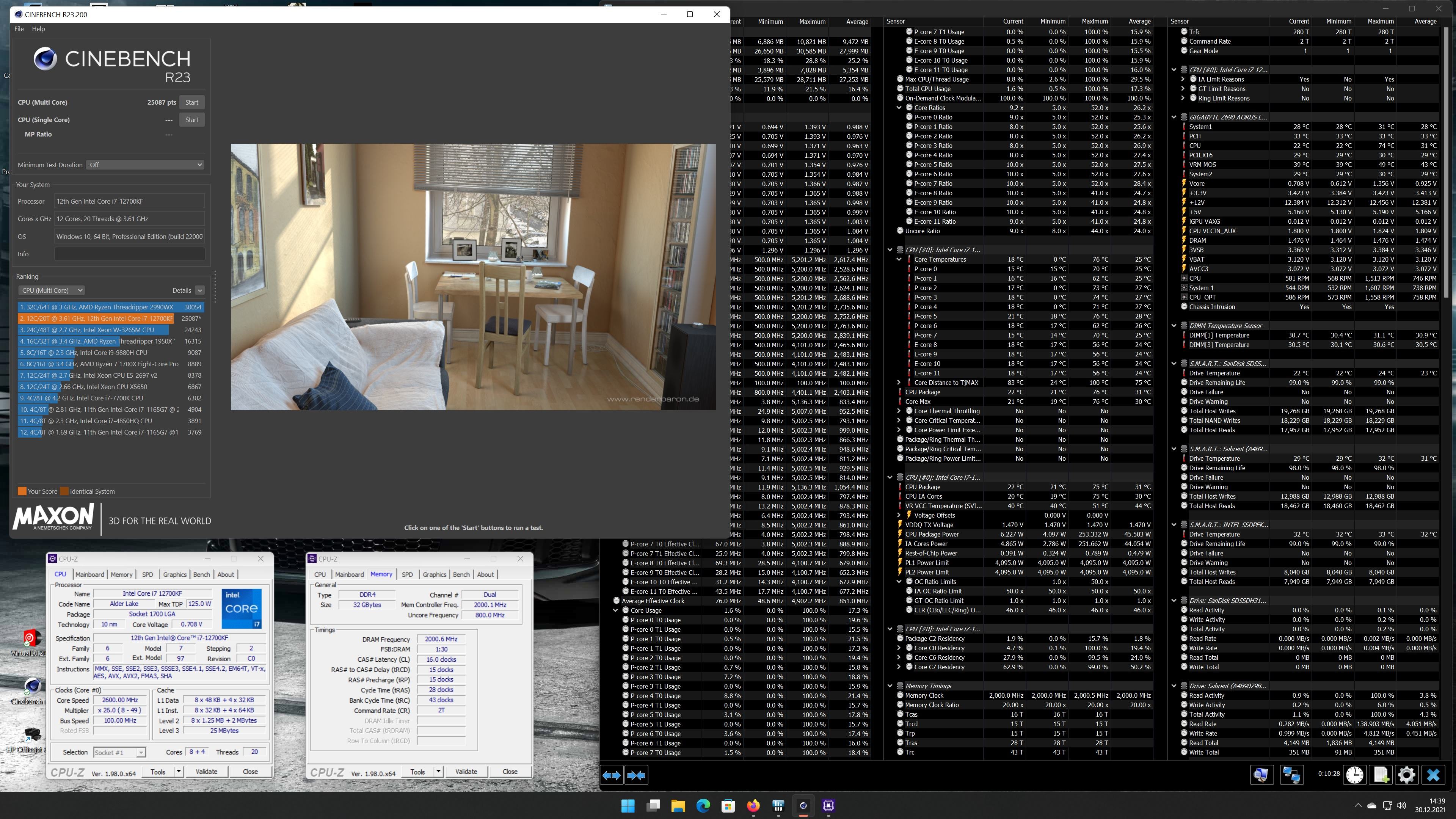Click HWiNFO shrink columns arrows icon
This screenshot has width=1456, height=819.
(x=637, y=775)
